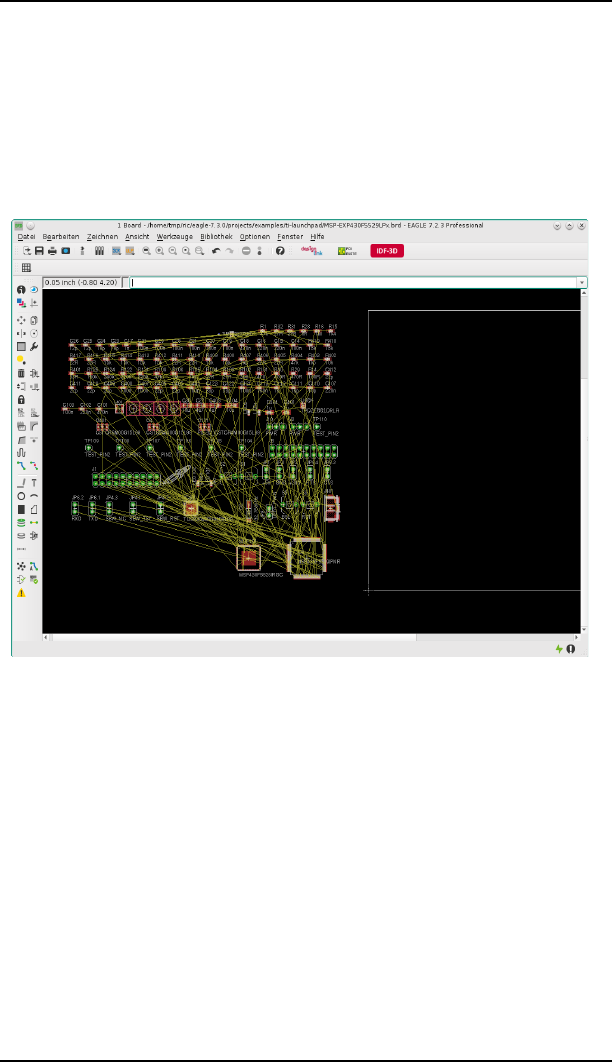Screen dimensions: 612x1062
Task: Save the board with floppy icon
Action: coord(39,251)
